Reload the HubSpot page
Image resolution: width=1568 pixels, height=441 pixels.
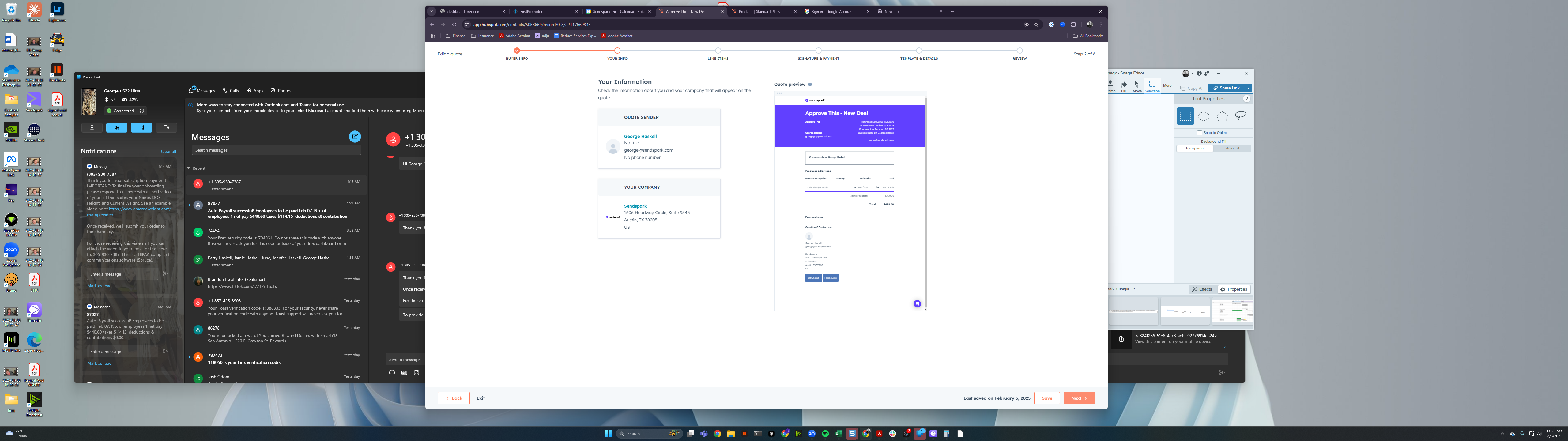point(454,24)
